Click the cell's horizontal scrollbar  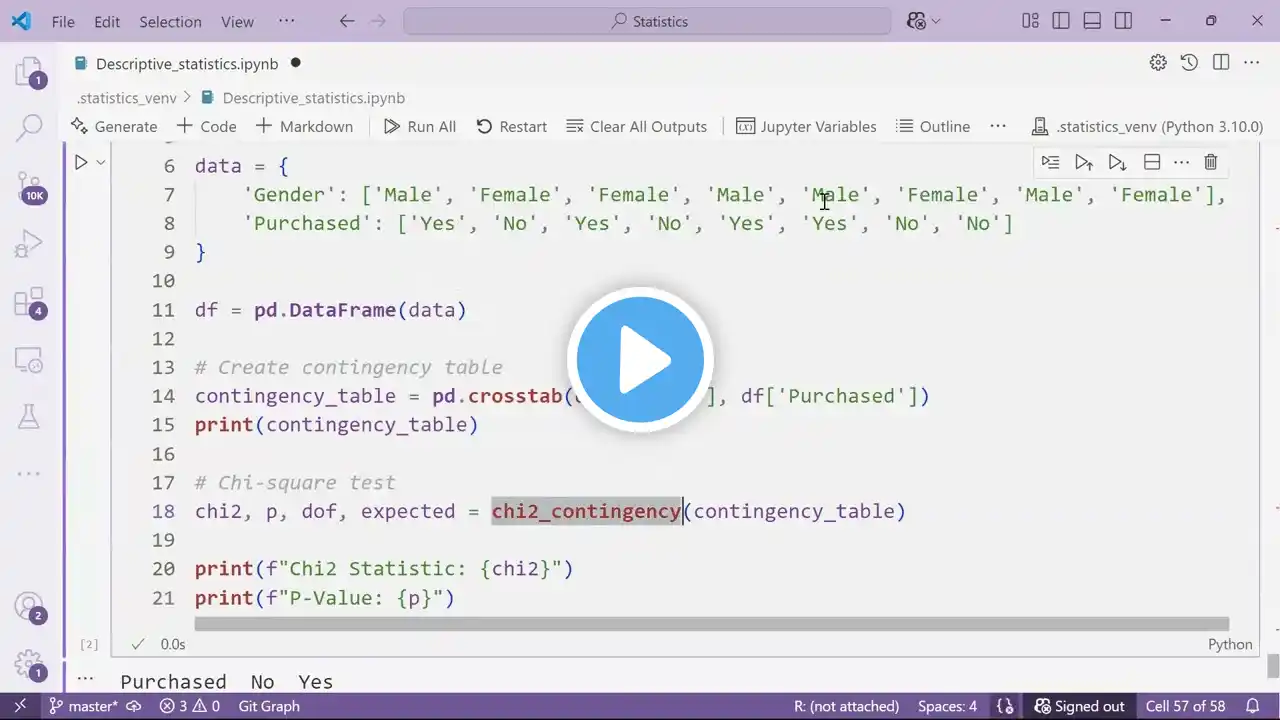(x=711, y=624)
